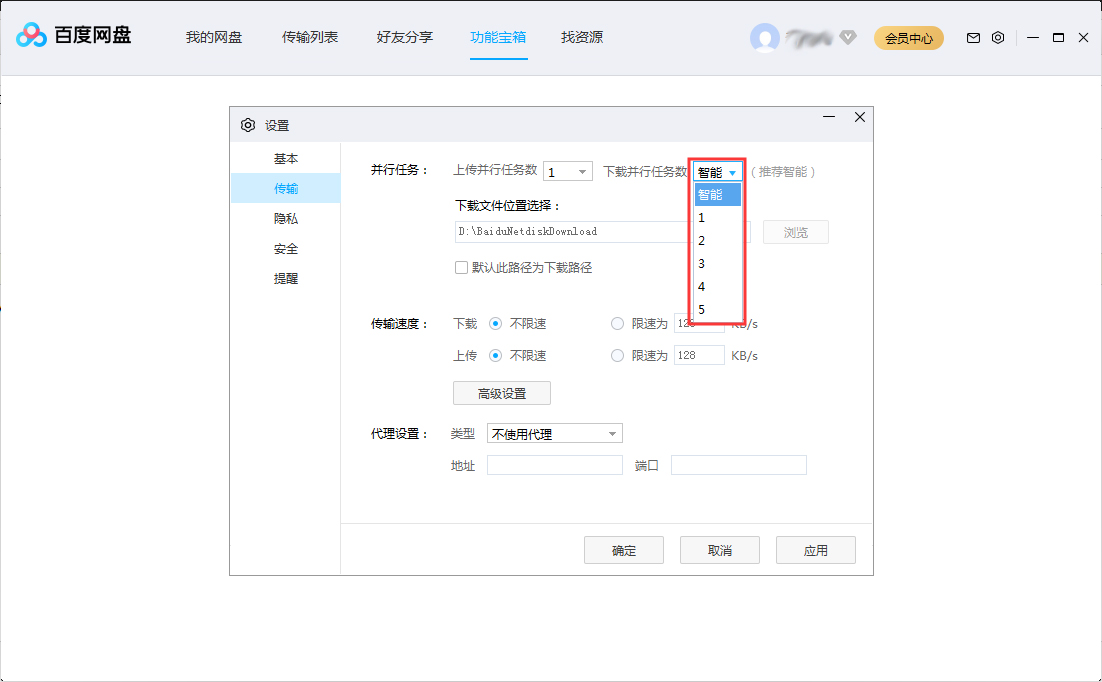Switch to the 找资源 tab
Screen dimensions: 1102x682
click(x=581, y=37)
